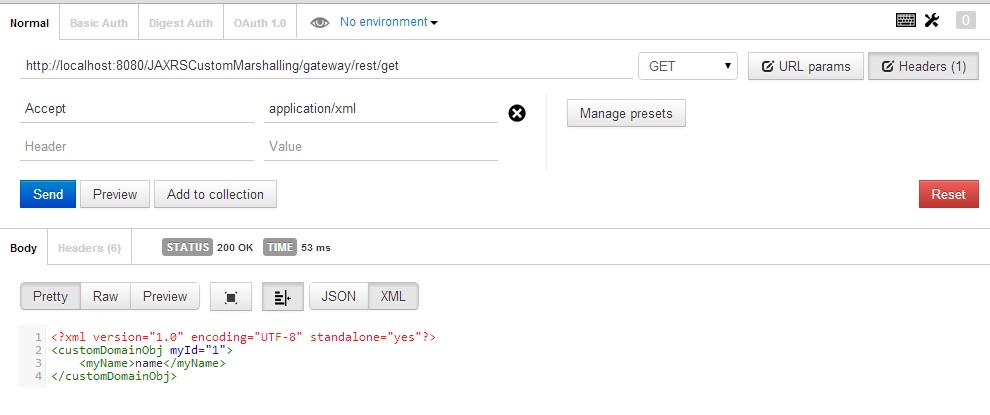Click the notifications counter badge

(x=965, y=20)
